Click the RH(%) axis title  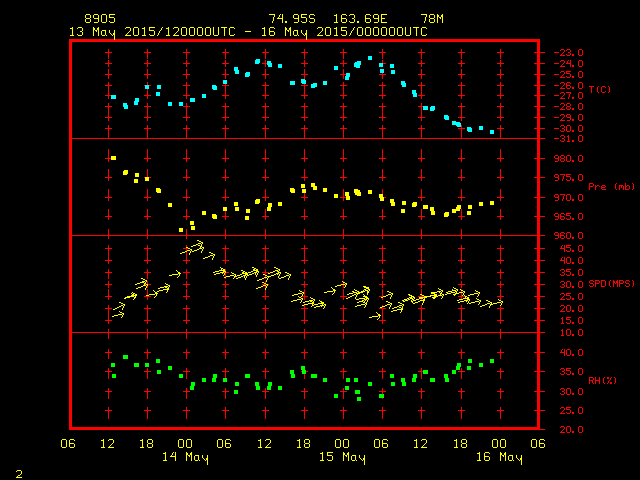click(602, 380)
